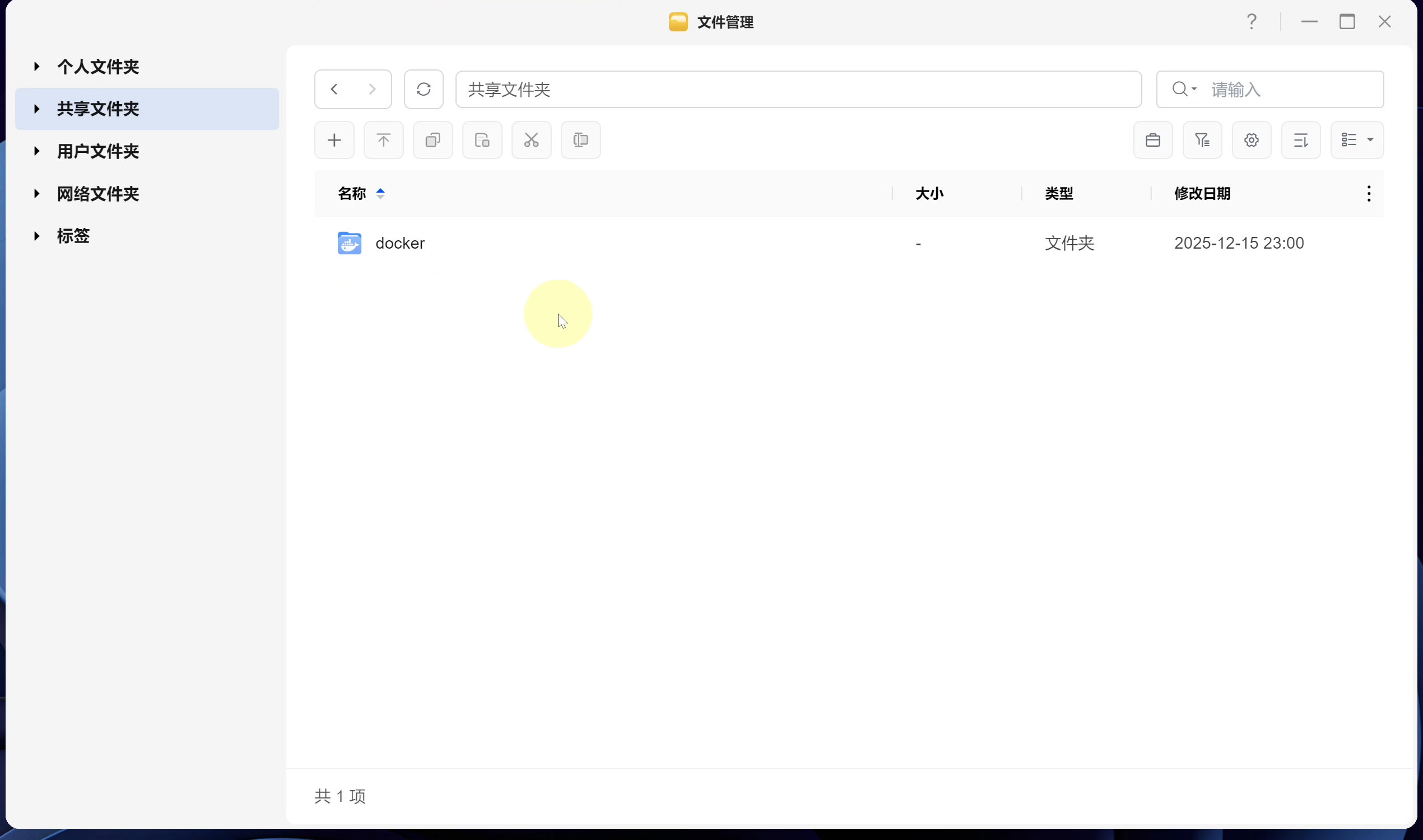Select 标签 in the sidebar
Image resolution: width=1423 pixels, height=840 pixels.
(x=73, y=236)
